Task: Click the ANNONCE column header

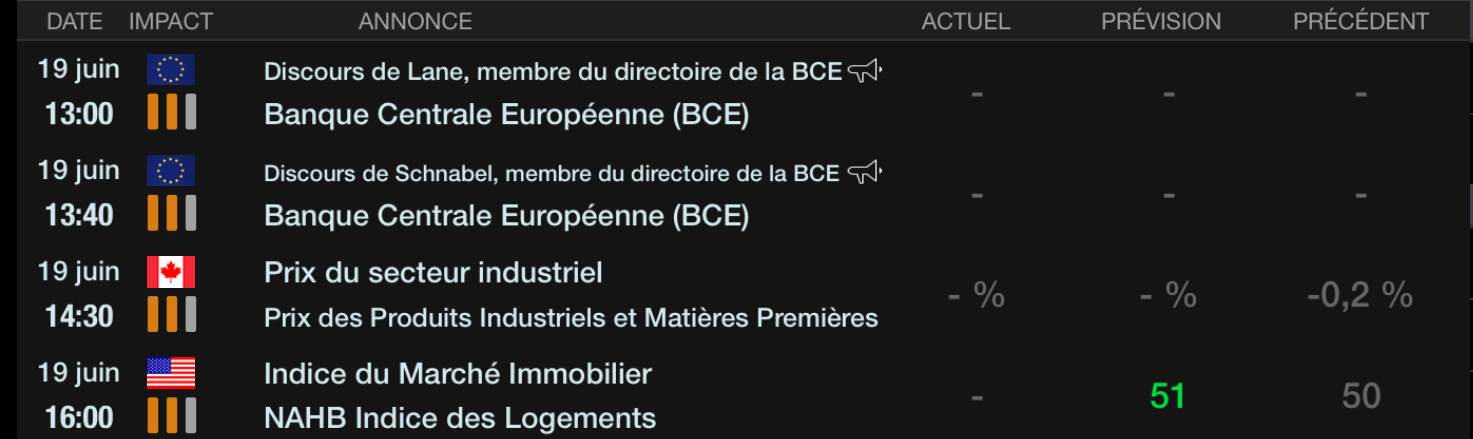Action: click(x=415, y=21)
